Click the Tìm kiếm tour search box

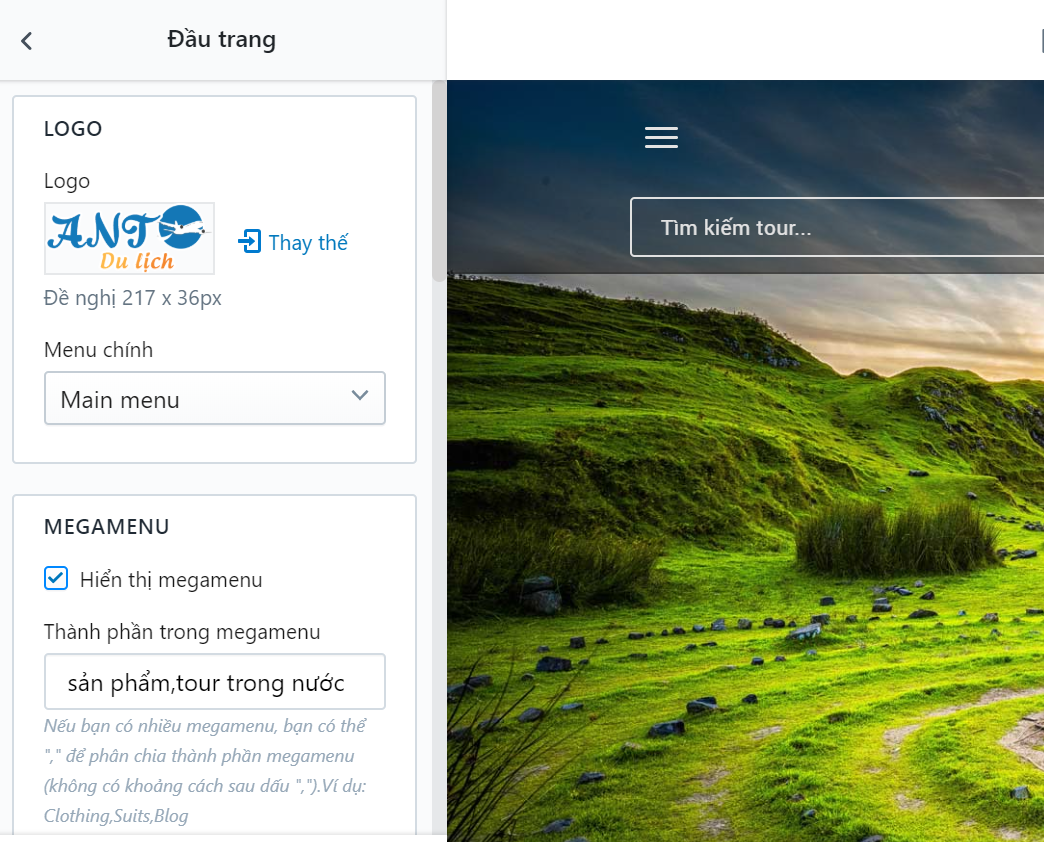(x=837, y=227)
